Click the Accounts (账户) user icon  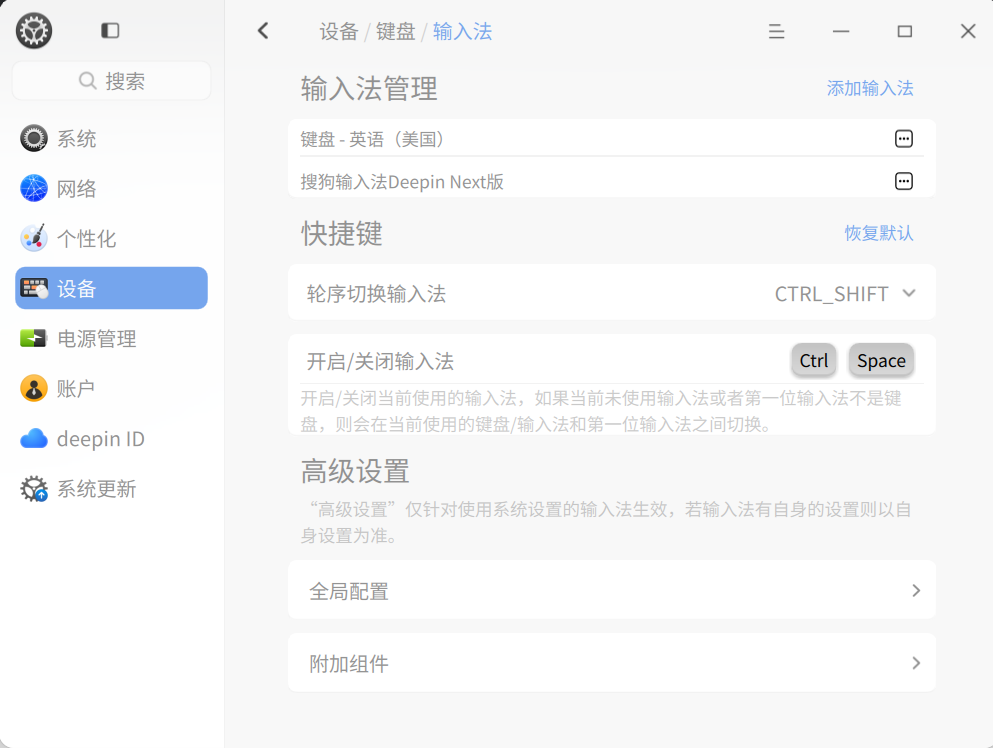(34, 388)
